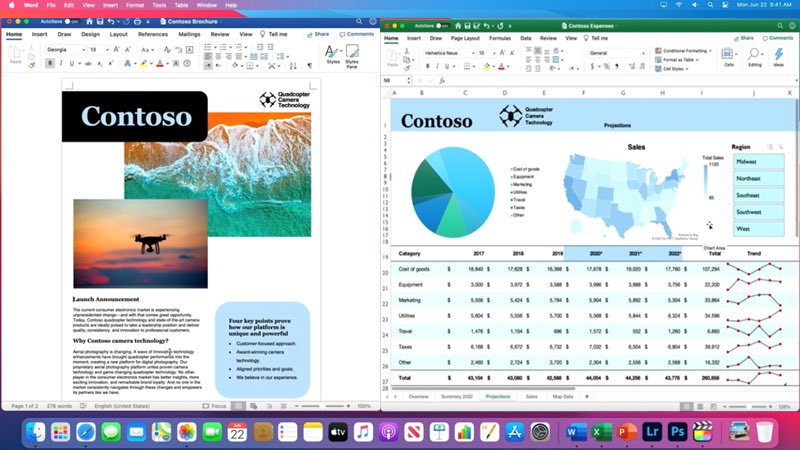800x450 pixels.
Task: Toggle multi-select on Region slicer
Action: 769,147
